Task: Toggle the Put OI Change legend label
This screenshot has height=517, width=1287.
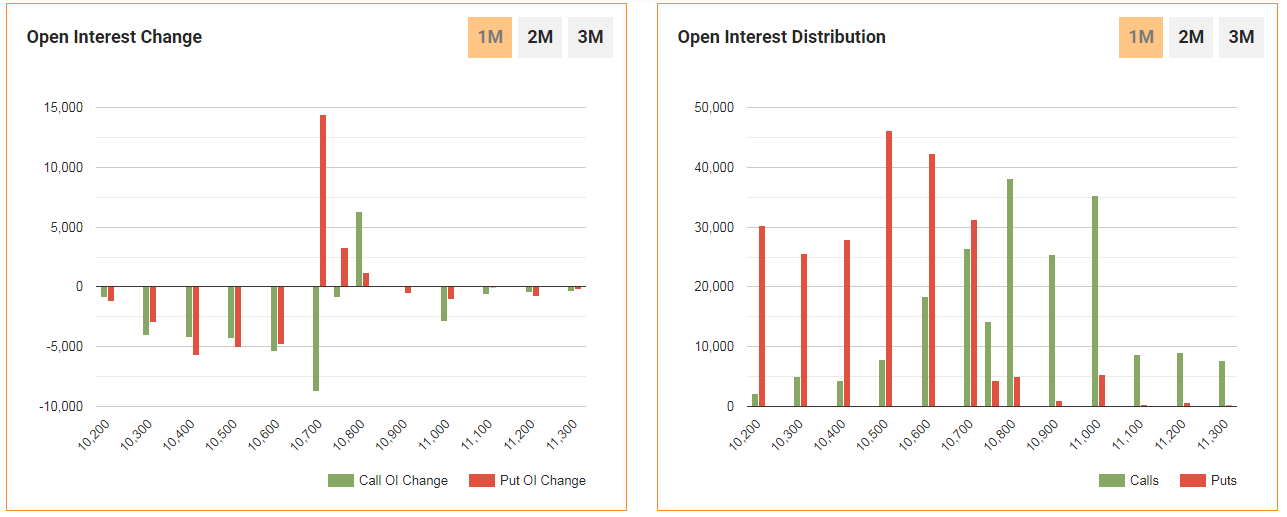Action: pos(543,481)
